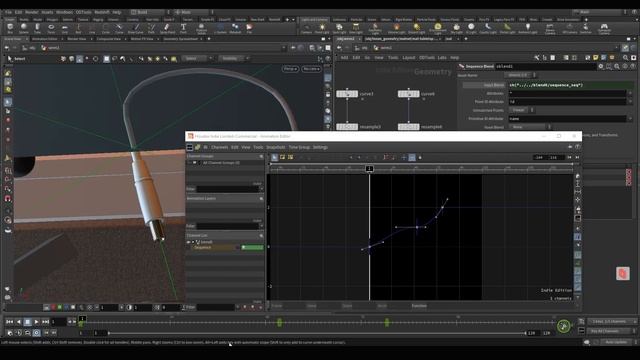Click the Channel Groups search magnifier icon
The height and width of the screenshot is (360, 640).
pyautogui.click(x=261, y=156)
